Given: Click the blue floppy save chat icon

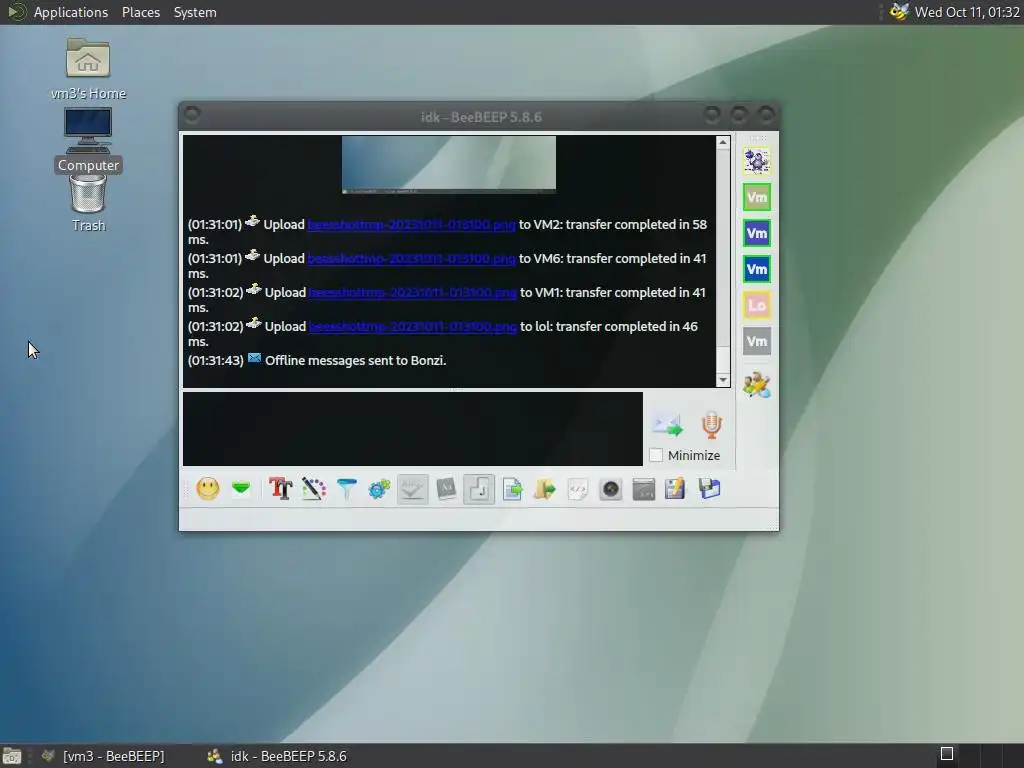Looking at the screenshot, I should (x=709, y=488).
